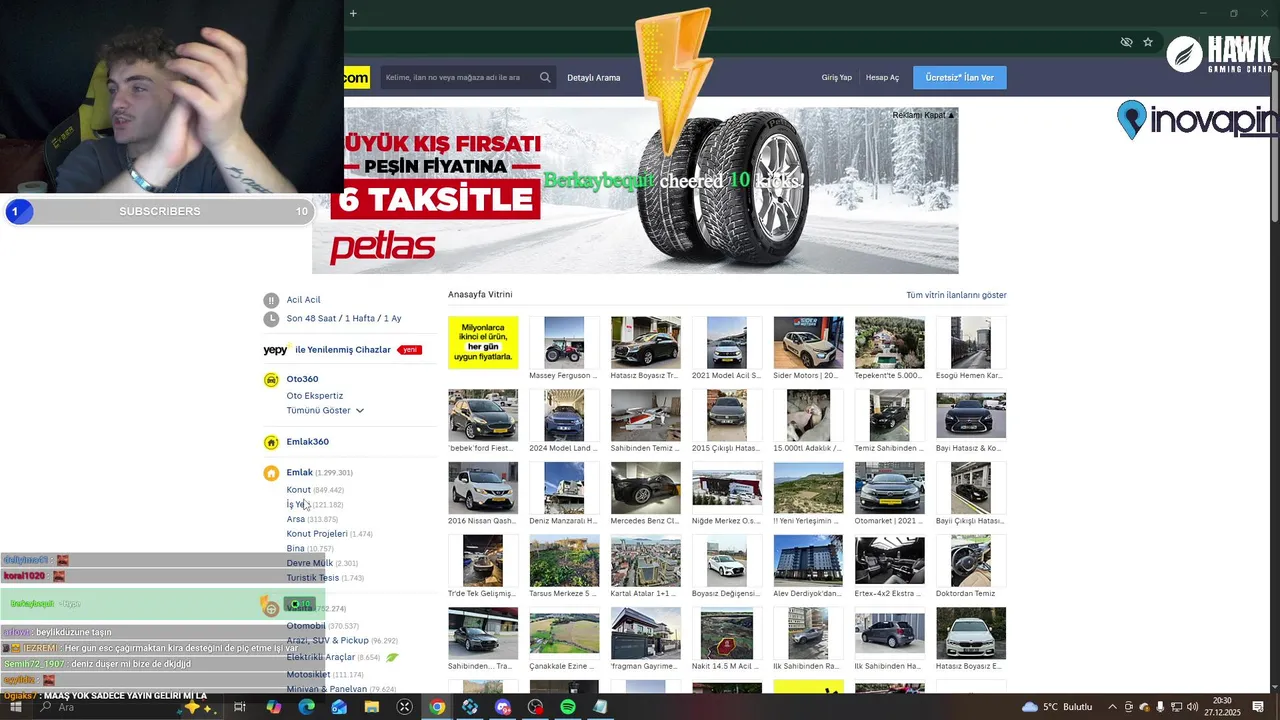The image size is (1280, 720).
Task: Filter listings by 1 Hafta
Action: click(x=360, y=319)
